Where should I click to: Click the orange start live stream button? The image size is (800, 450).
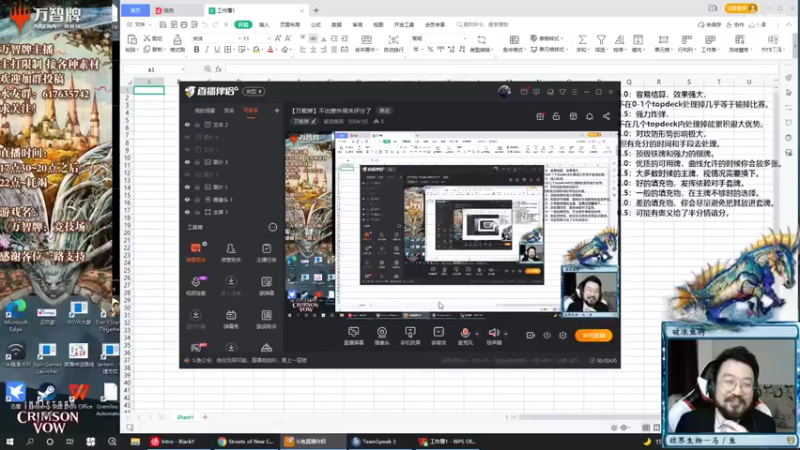point(593,335)
